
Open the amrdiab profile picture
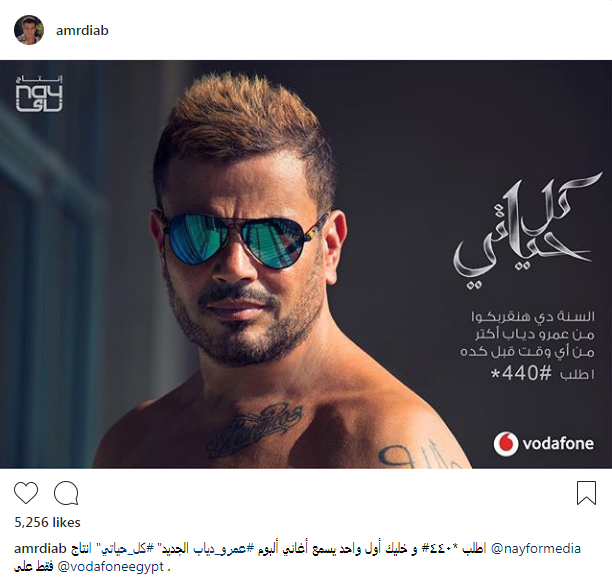coord(29,30)
